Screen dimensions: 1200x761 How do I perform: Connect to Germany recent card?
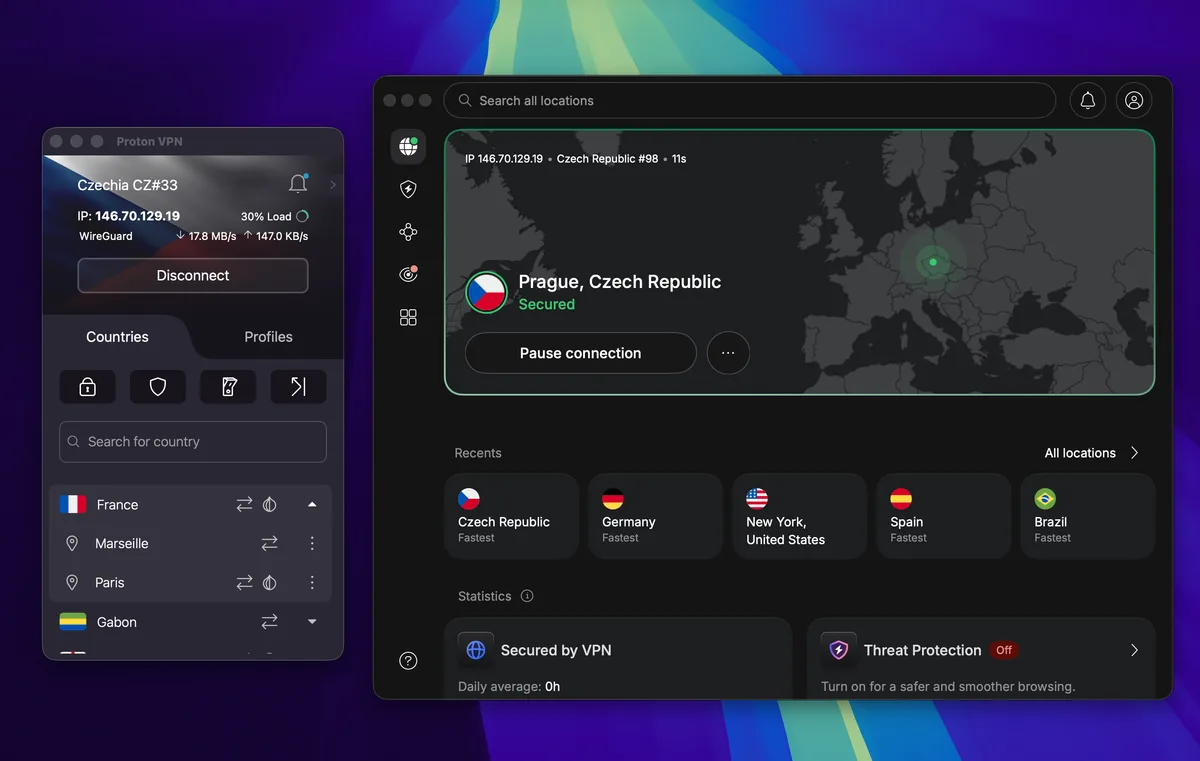tap(655, 516)
